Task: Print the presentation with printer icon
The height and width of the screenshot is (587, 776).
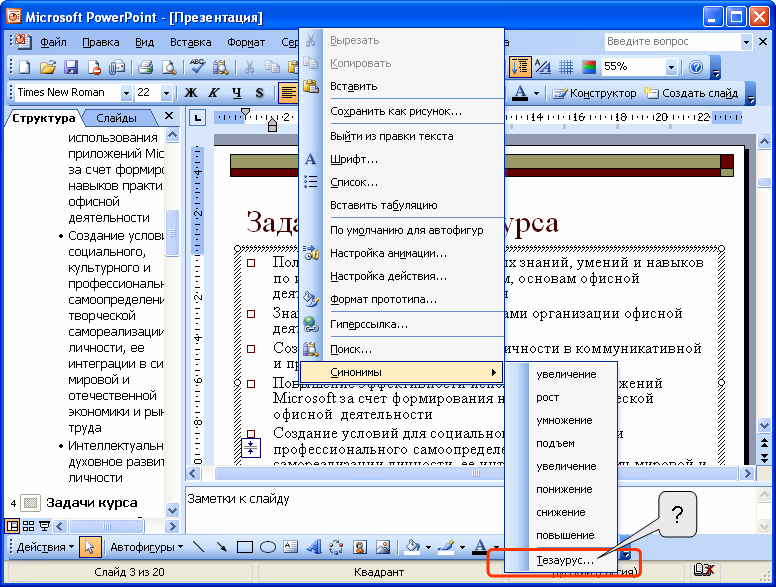Action: click(146, 67)
